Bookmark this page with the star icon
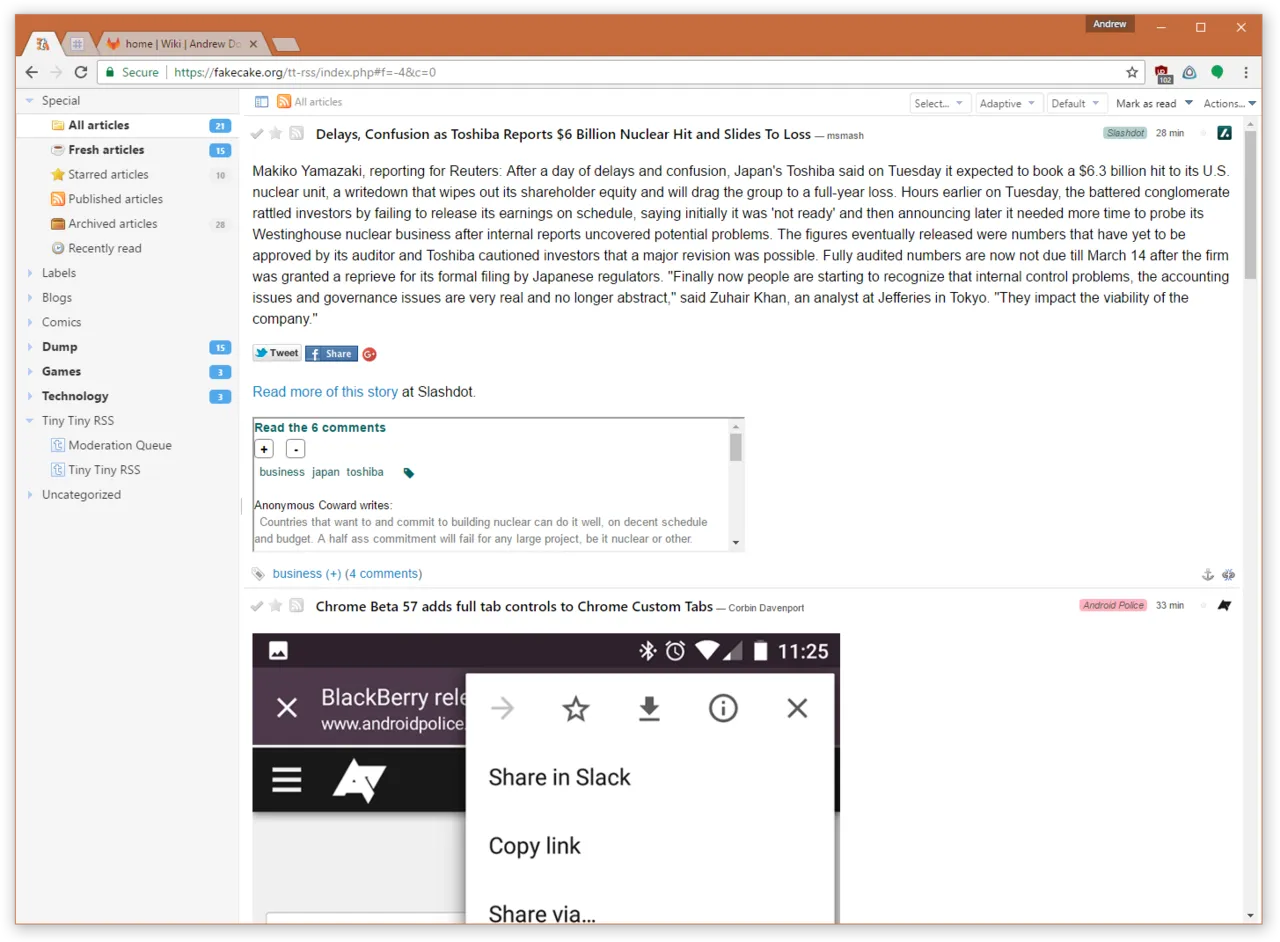 1132,72
